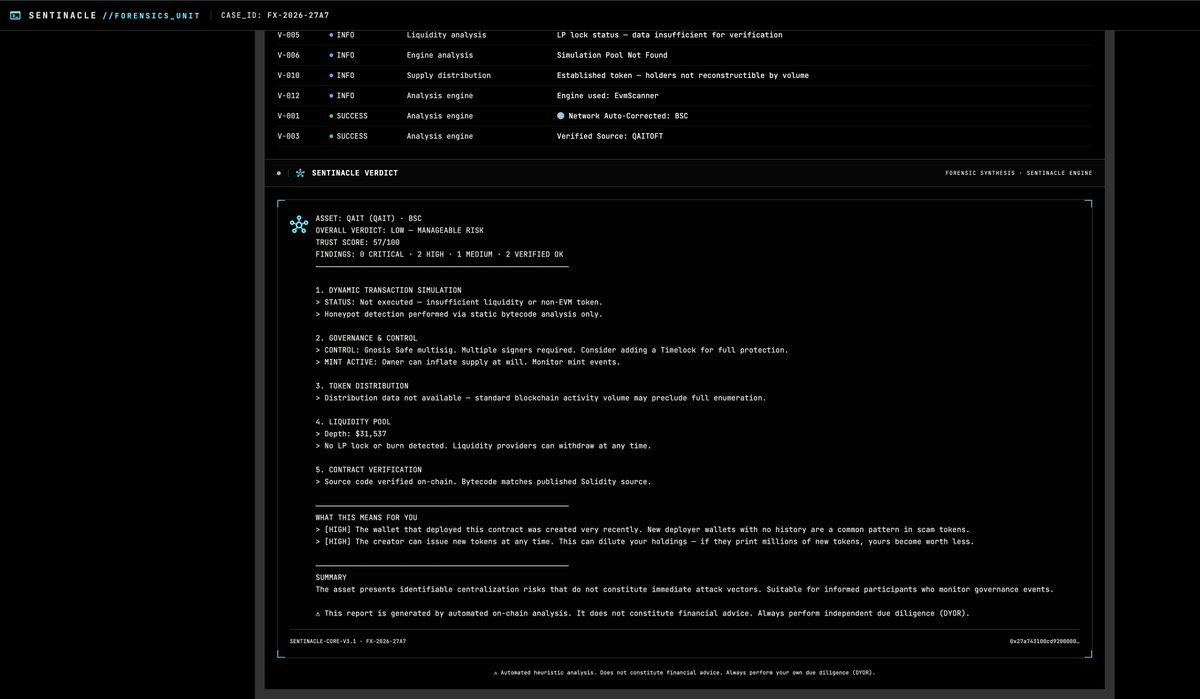Click the [HIGH] creator can issue tokens warning
1200x699 pixels.
(644, 542)
